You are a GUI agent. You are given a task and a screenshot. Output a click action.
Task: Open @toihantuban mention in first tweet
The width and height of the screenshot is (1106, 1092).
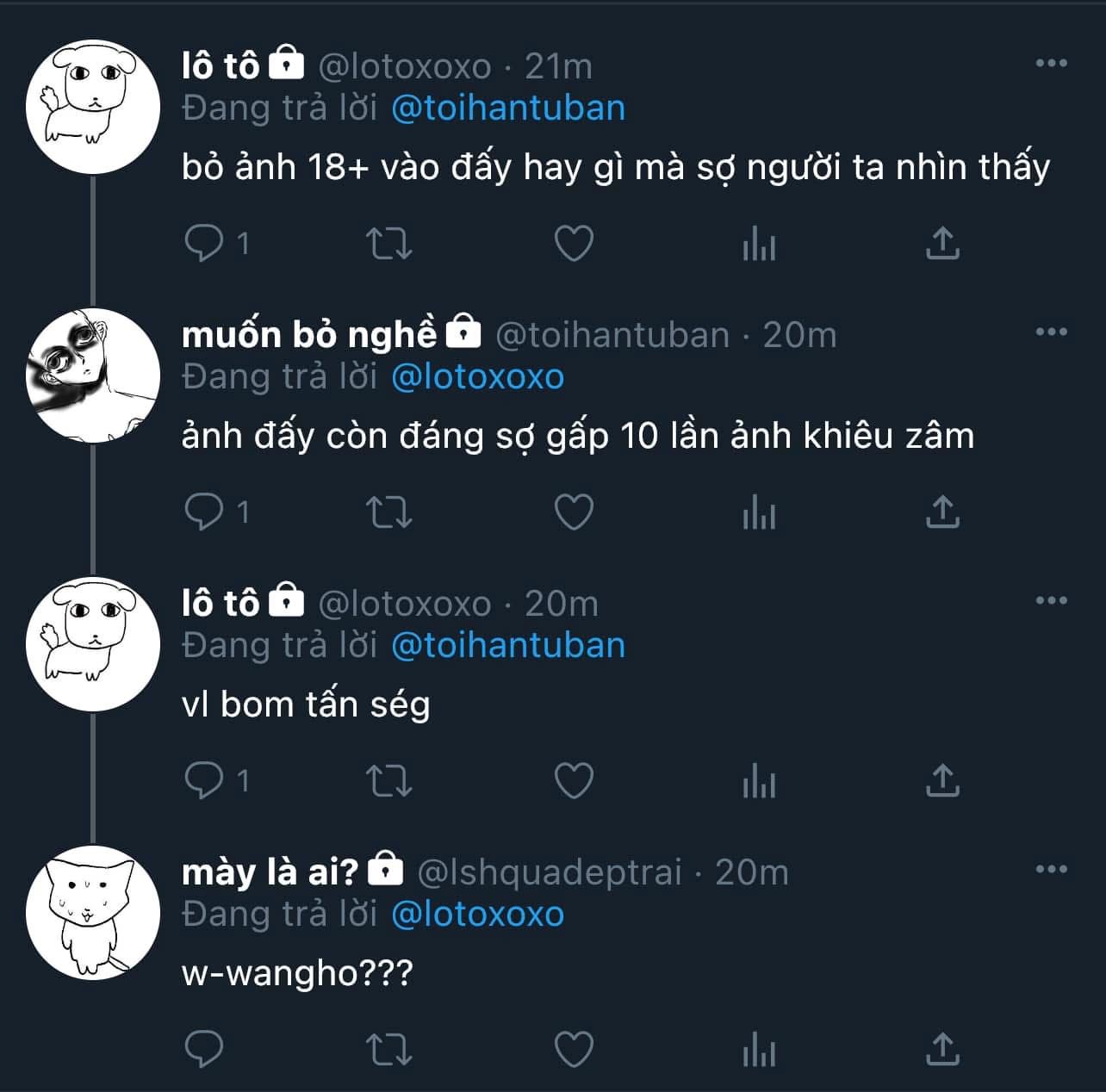508,109
